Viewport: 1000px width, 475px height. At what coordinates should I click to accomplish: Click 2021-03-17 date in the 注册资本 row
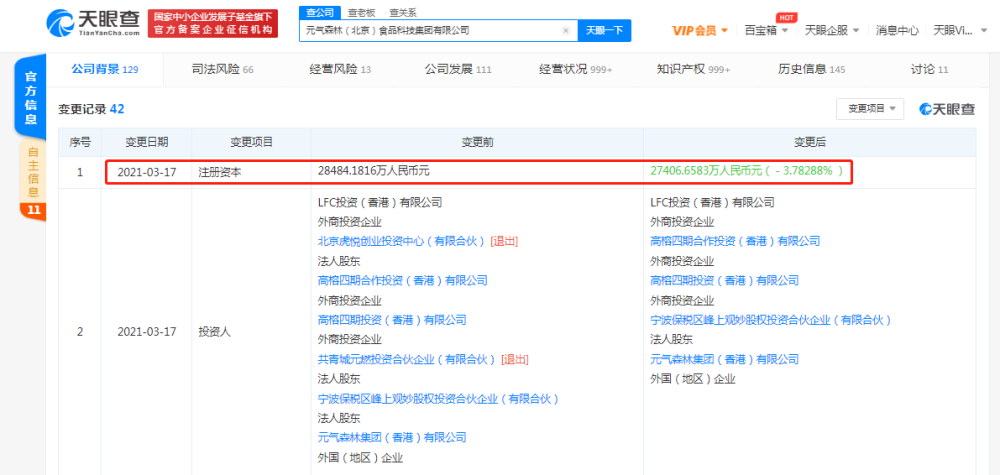click(146, 172)
